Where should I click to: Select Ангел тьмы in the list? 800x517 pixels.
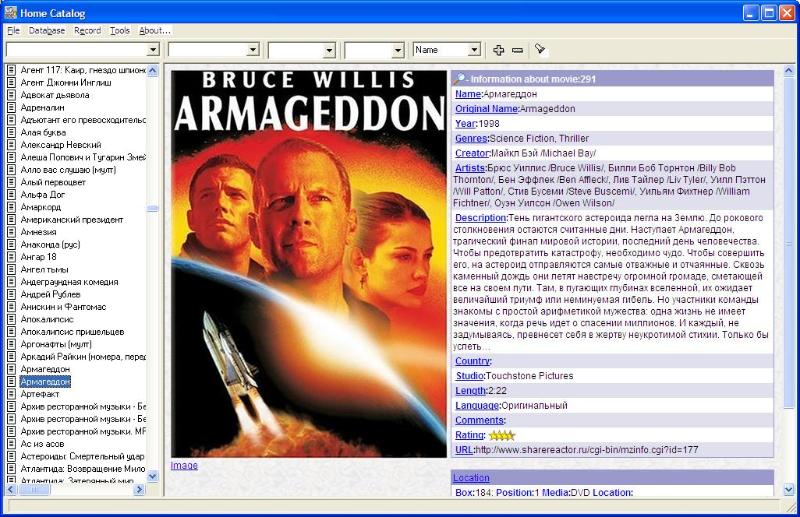44,269
